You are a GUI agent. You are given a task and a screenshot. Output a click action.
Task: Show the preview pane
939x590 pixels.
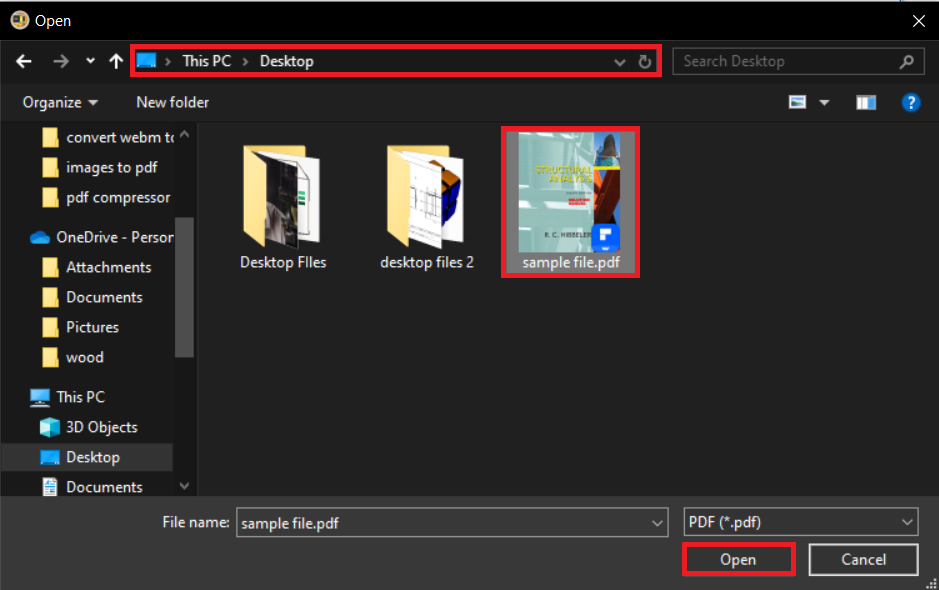(865, 101)
